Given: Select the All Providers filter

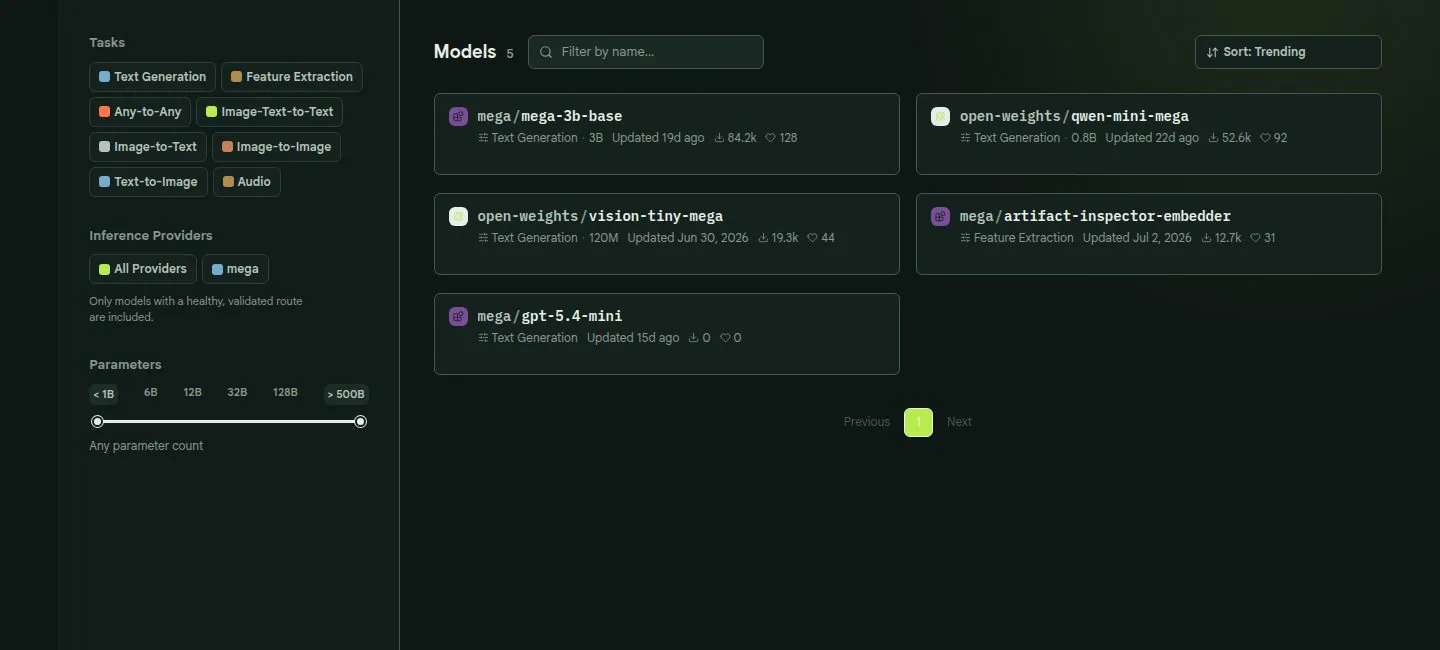Looking at the screenshot, I should [143, 269].
